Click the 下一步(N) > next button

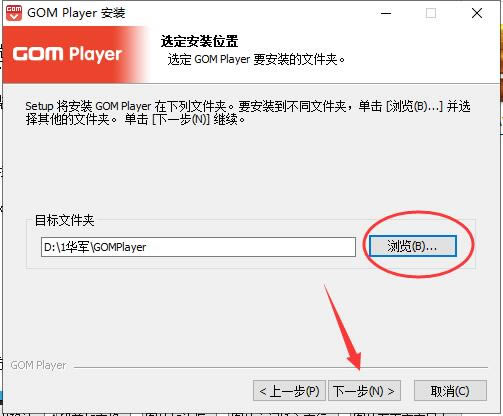click(364, 391)
